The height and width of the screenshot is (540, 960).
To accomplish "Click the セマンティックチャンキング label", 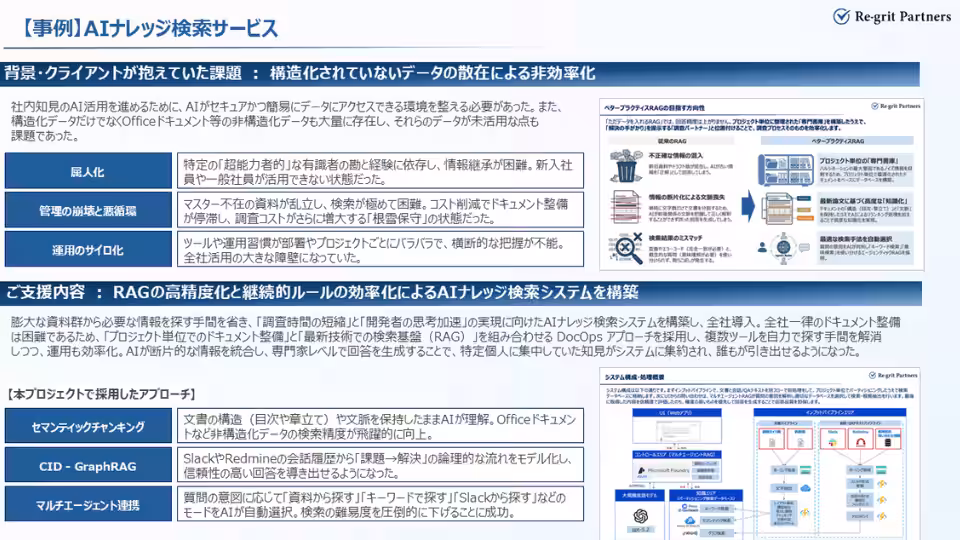I will coord(88,426).
